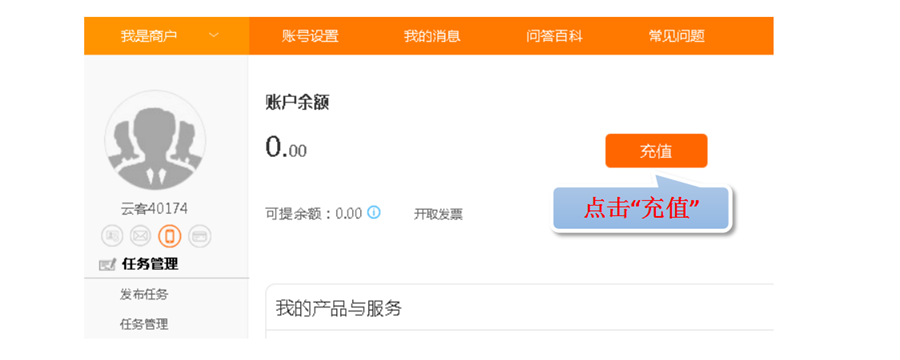Image resolution: width=900 pixels, height=360 pixels.
Task: Select 任务管理 sub-item in the sidebar
Action: point(144,324)
